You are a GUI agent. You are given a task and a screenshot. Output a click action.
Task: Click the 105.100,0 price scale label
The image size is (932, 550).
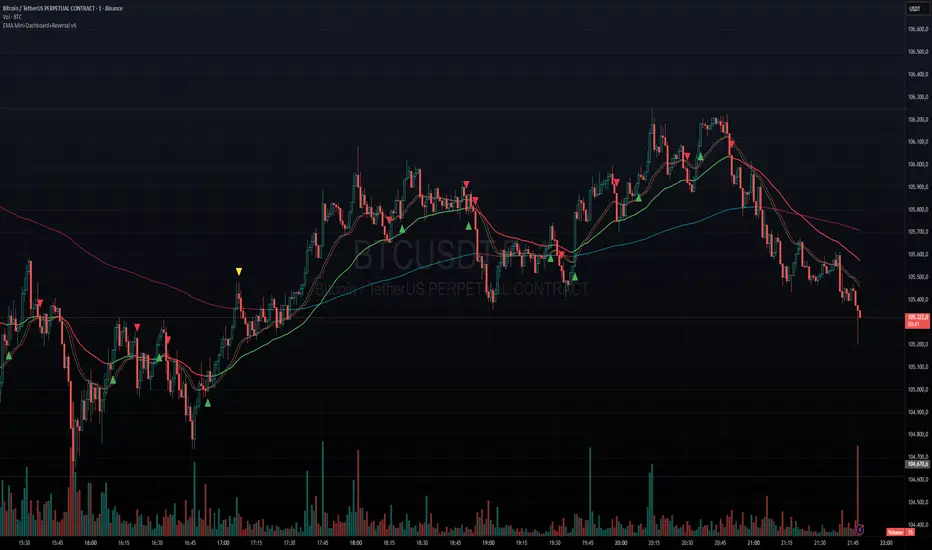(918, 367)
